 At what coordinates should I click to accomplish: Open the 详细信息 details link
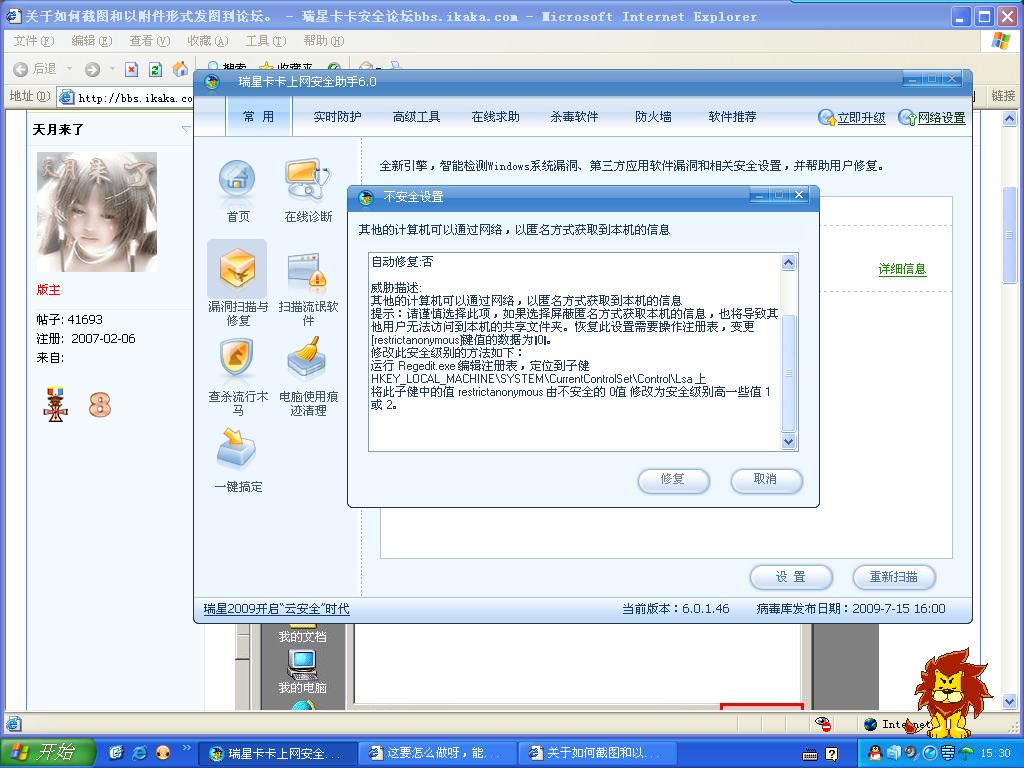click(x=902, y=269)
